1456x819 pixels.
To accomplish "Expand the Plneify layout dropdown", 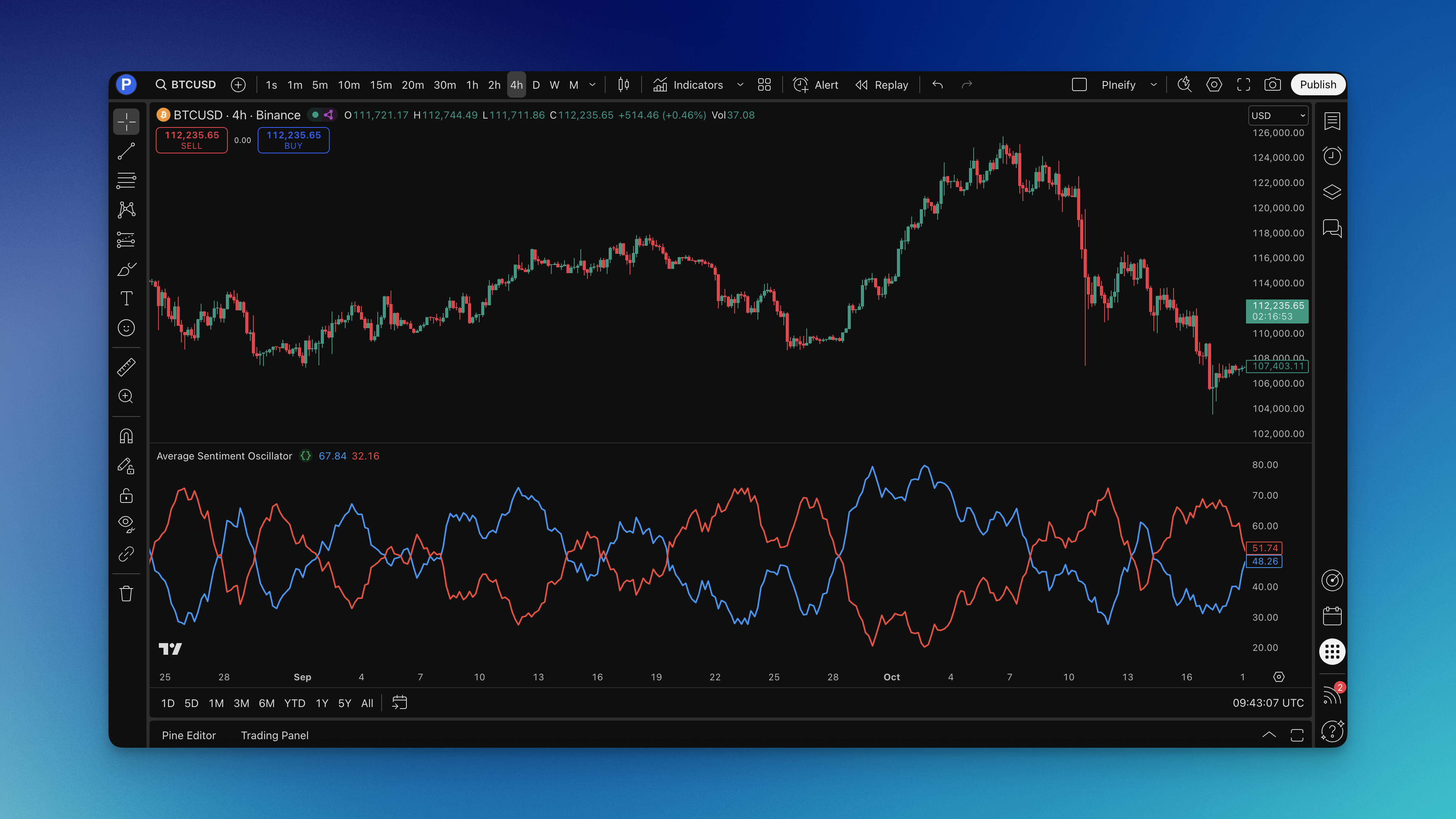I will point(1154,85).
